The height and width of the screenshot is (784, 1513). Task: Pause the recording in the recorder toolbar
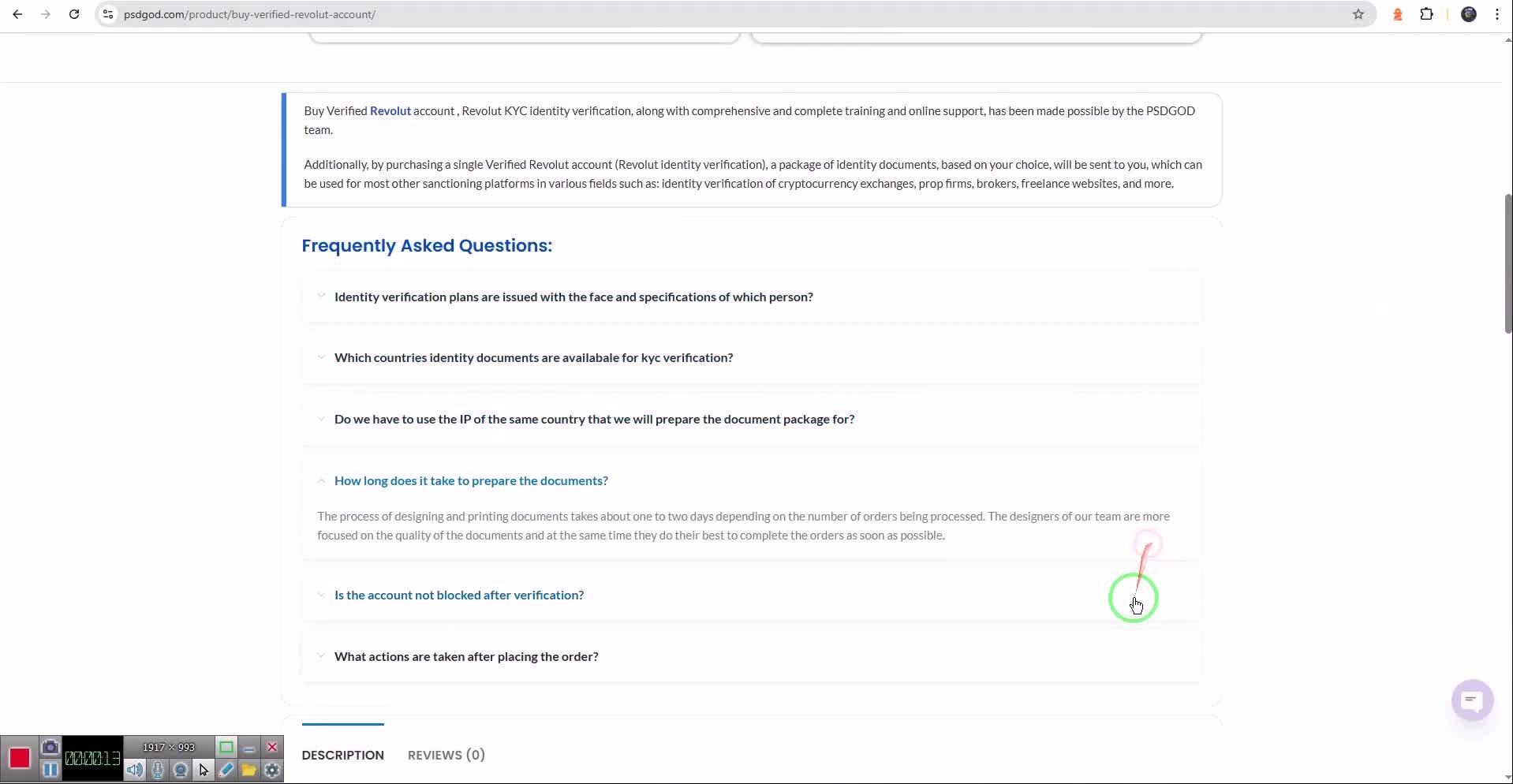point(50,770)
